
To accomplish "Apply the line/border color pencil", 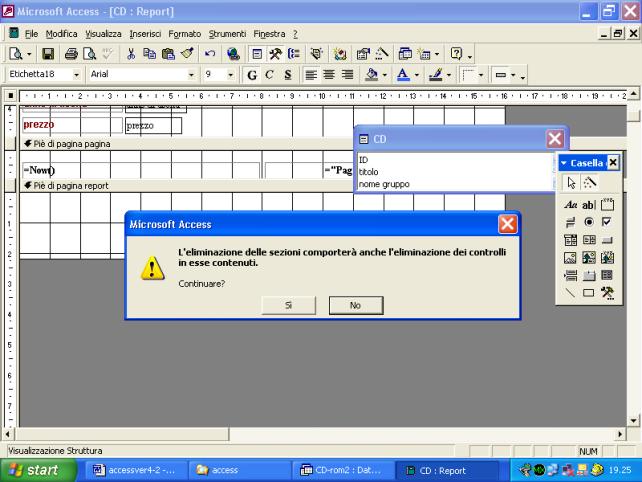I will point(436,75).
